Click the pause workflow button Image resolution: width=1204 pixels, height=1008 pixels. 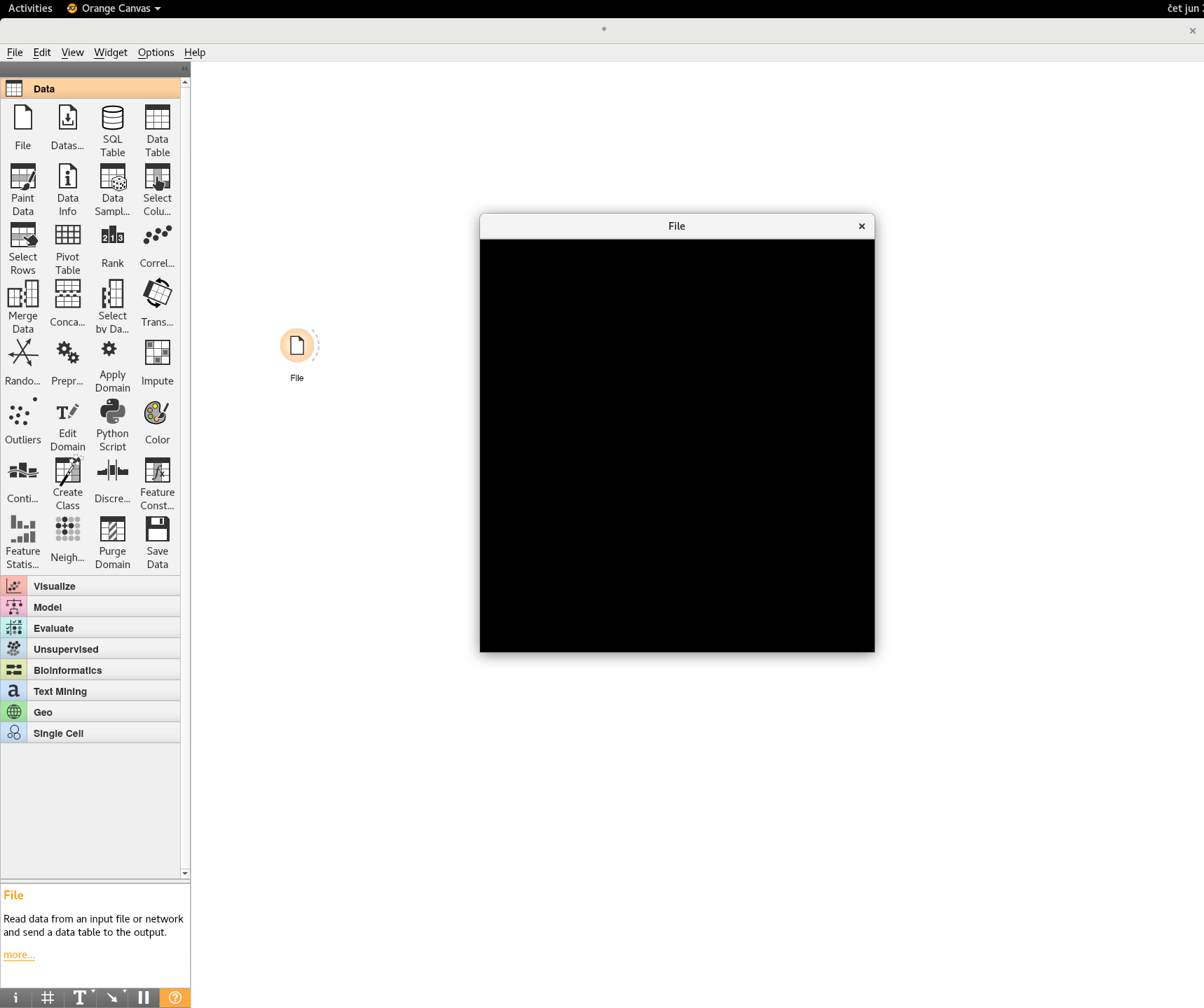coord(144,997)
